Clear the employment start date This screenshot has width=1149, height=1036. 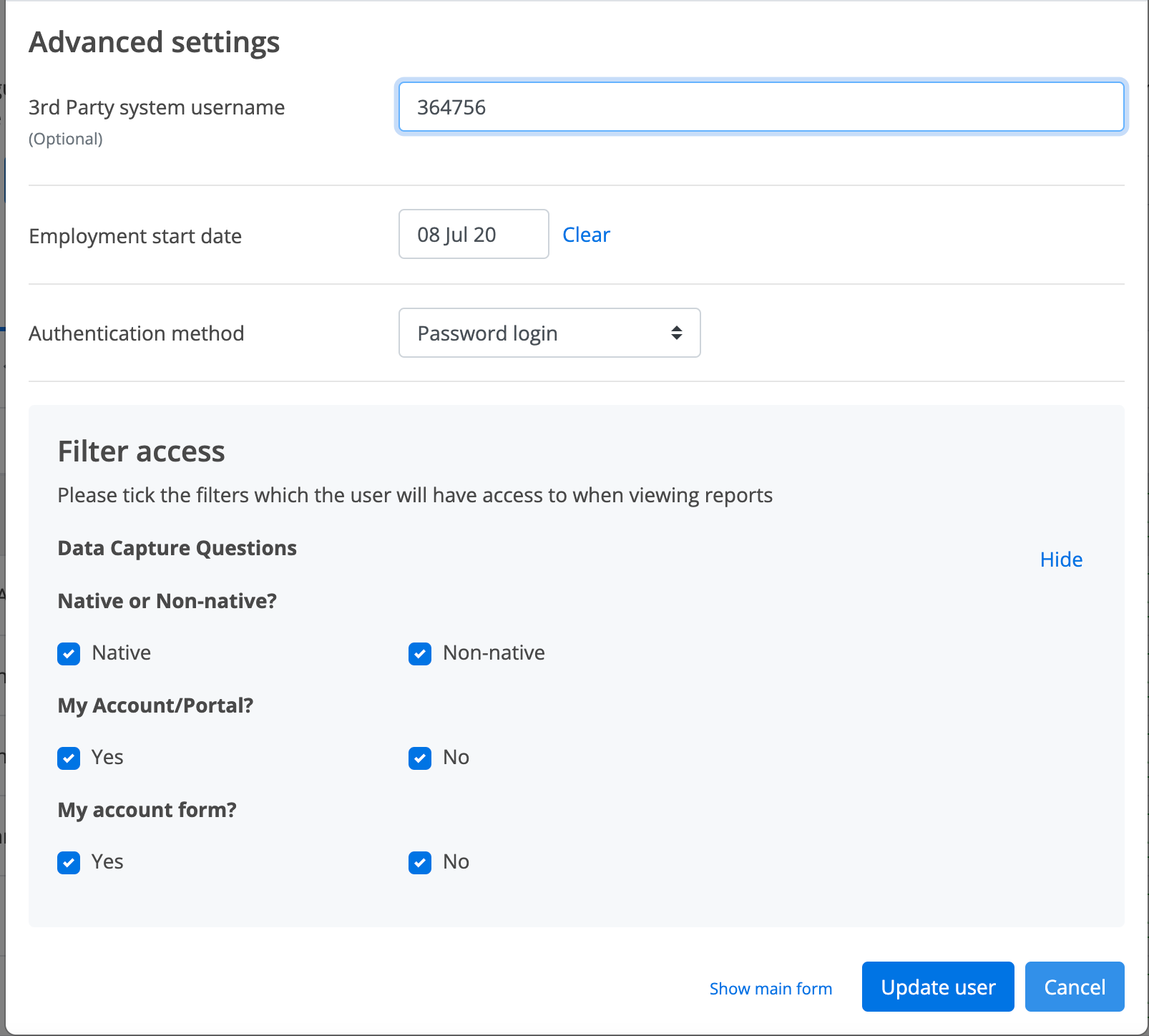[586, 235]
